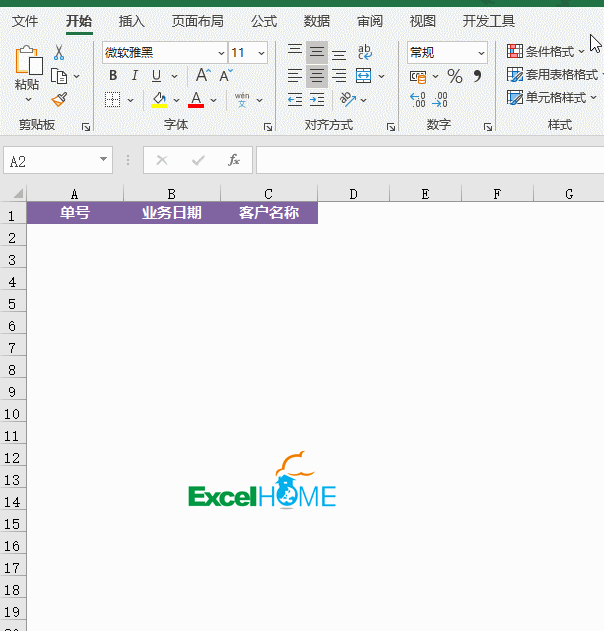
Task: Expand the Name Box dropdown arrow
Action: [x=103, y=159]
